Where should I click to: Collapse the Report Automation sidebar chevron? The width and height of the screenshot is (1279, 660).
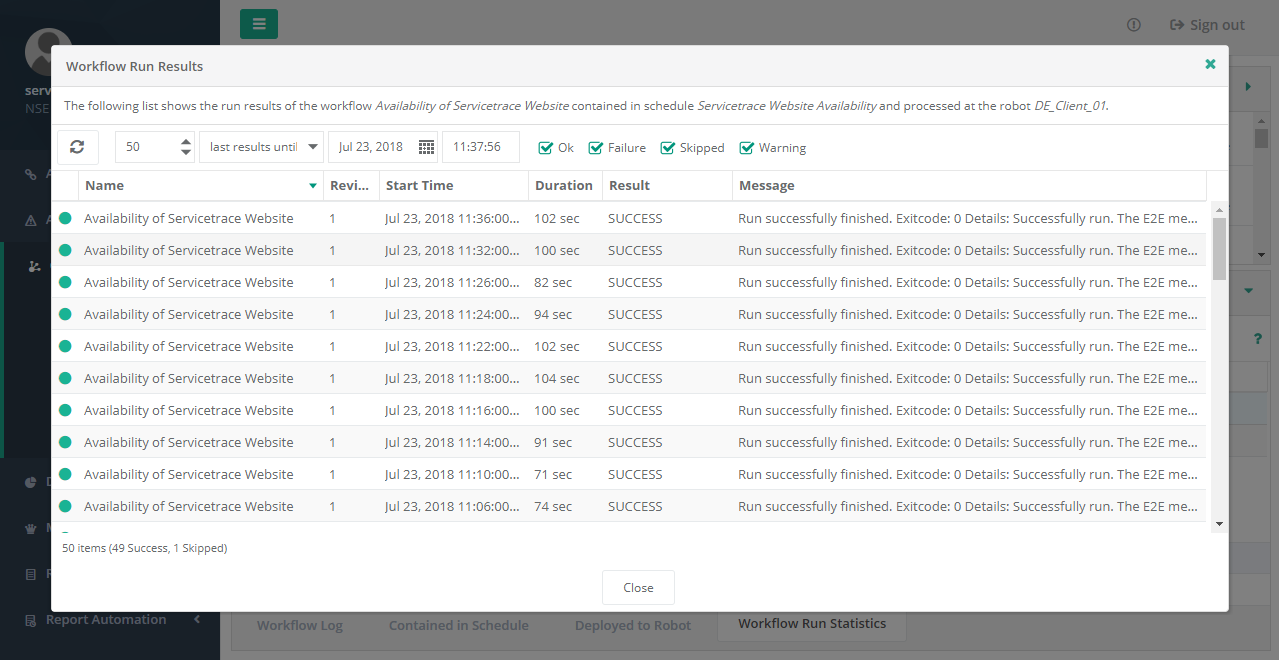(x=197, y=620)
